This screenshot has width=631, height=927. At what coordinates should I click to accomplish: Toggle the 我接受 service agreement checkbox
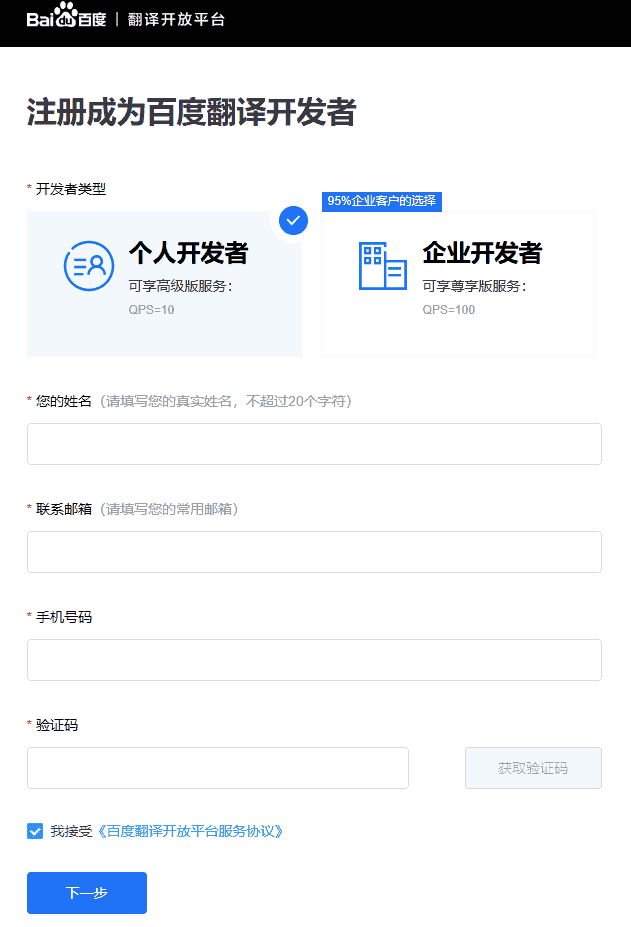[x=35, y=831]
